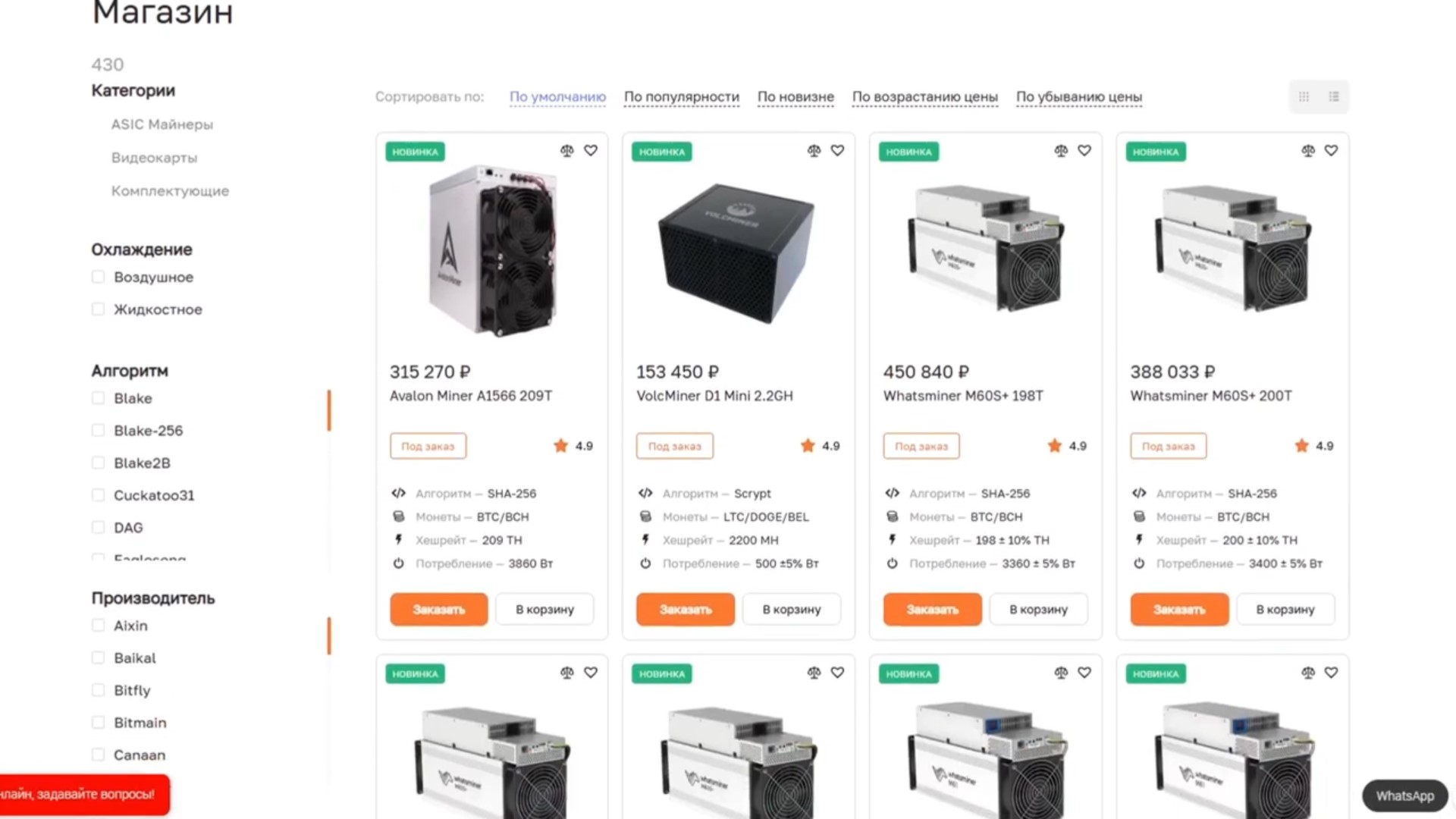Click the algorithm list orange scrollbar
The height and width of the screenshot is (819, 1456).
tap(329, 410)
